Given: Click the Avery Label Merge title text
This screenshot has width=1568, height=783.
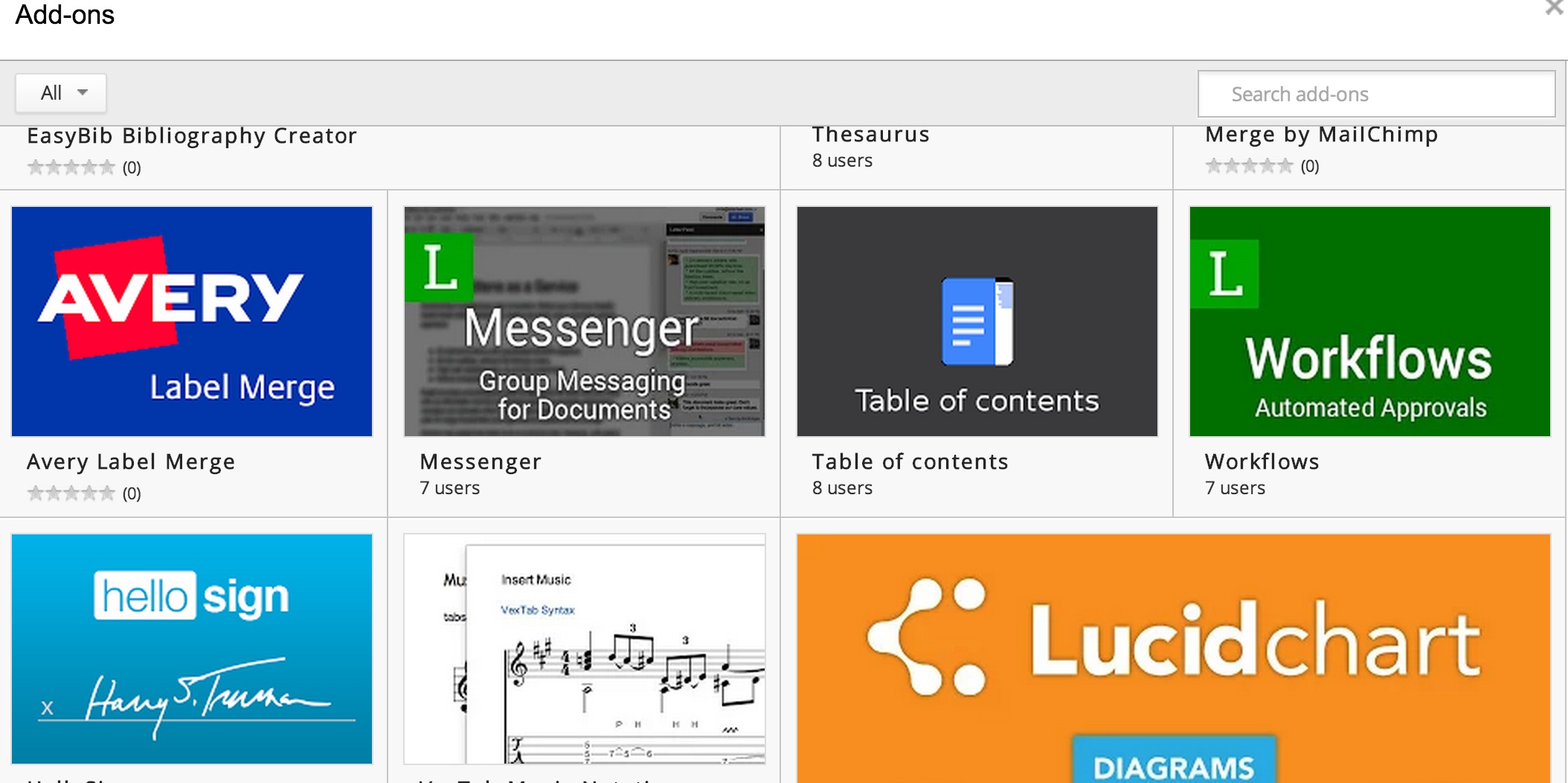Looking at the screenshot, I should coord(131,462).
